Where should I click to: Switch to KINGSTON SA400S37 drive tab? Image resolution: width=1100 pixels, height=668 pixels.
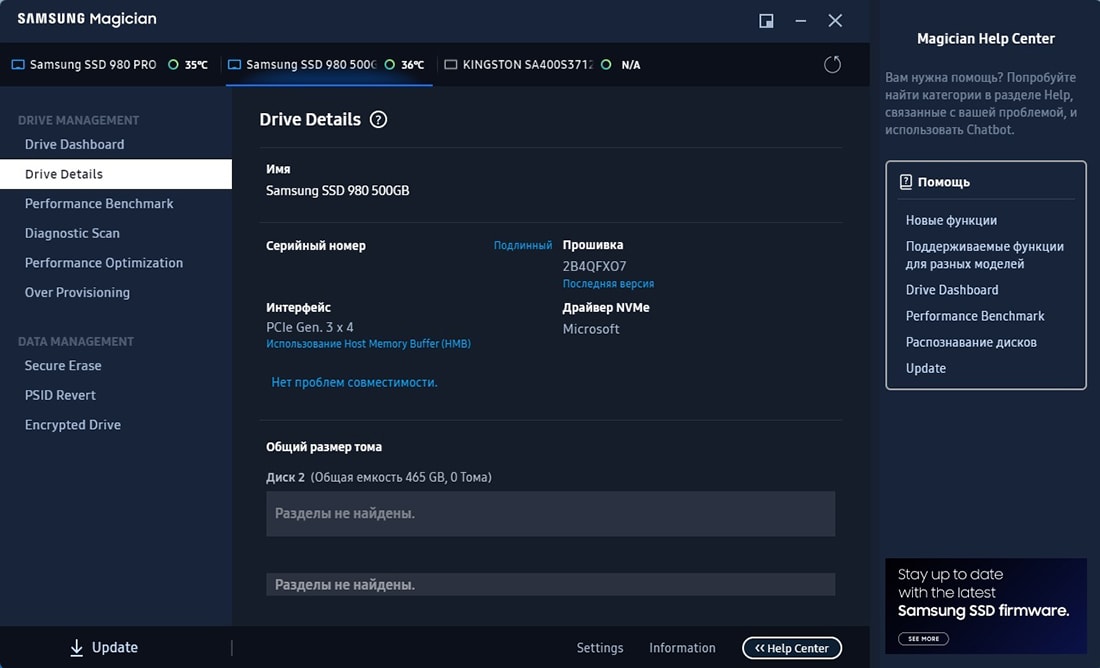pos(543,65)
